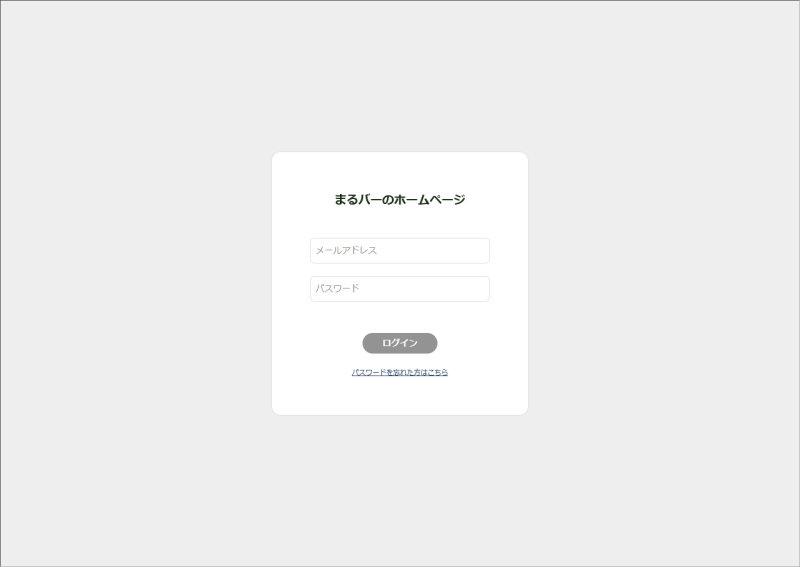Submit the form with the ログイン button
The image size is (800, 567).
(x=399, y=343)
